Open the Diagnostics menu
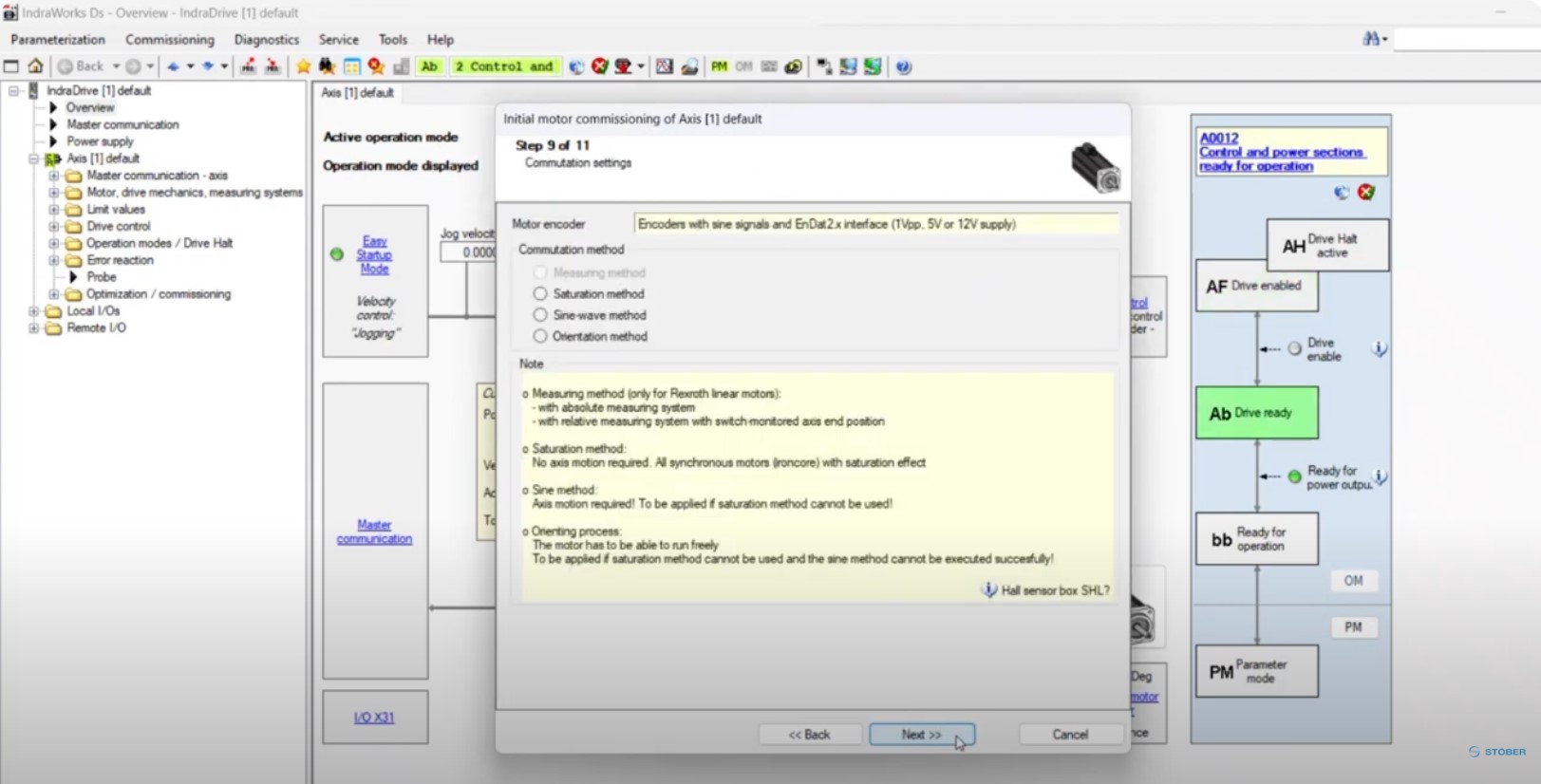This screenshot has height=784, width=1541. [x=267, y=40]
